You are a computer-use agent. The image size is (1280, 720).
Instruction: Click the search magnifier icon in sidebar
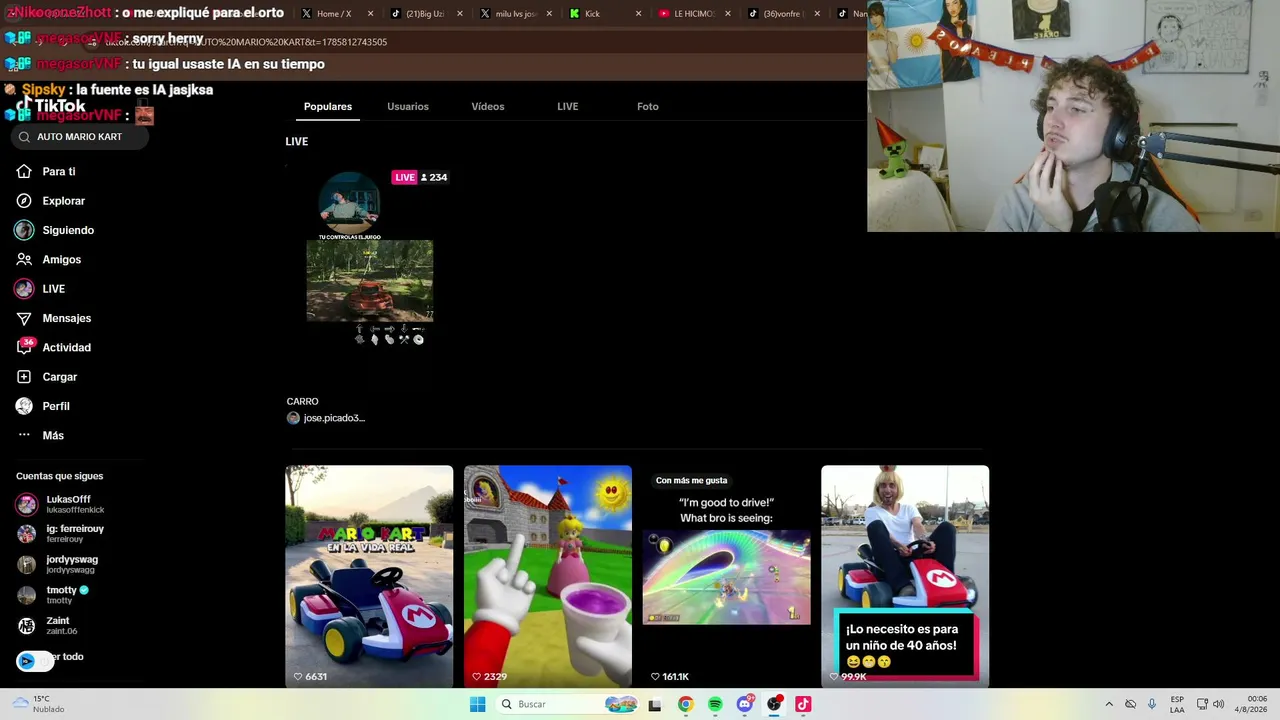click(x=24, y=137)
